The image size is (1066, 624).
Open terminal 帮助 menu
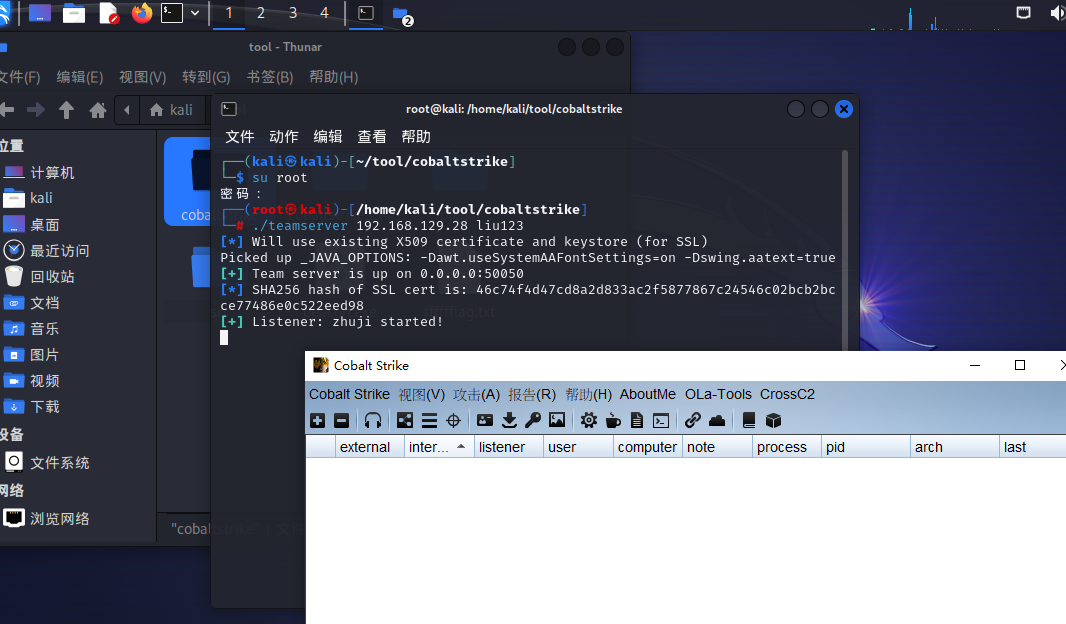416,137
